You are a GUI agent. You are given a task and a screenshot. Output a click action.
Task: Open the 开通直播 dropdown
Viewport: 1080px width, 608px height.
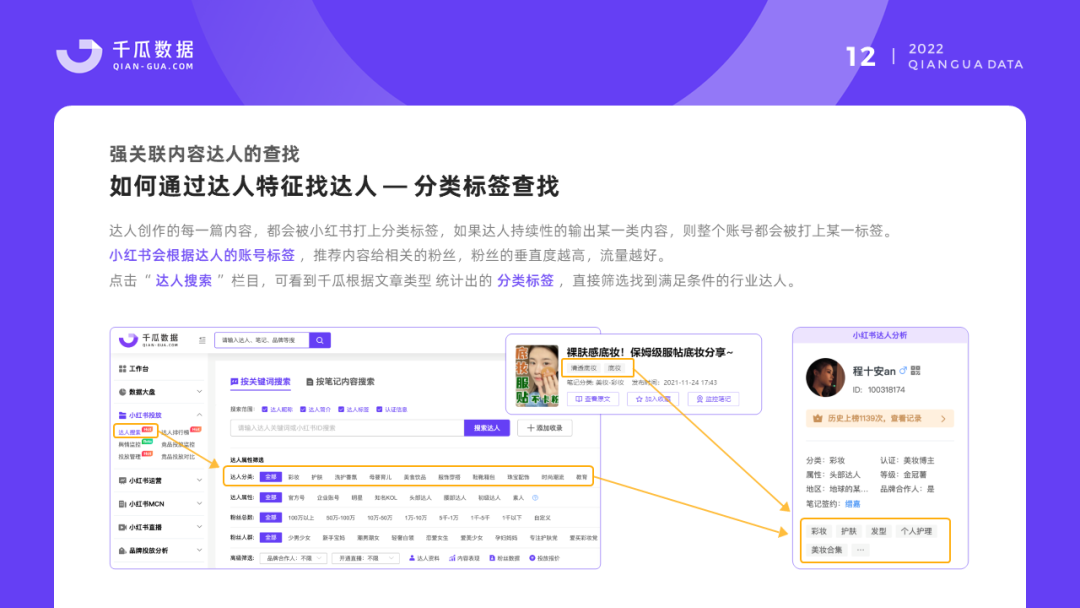pyautogui.click(x=365, y=558)
